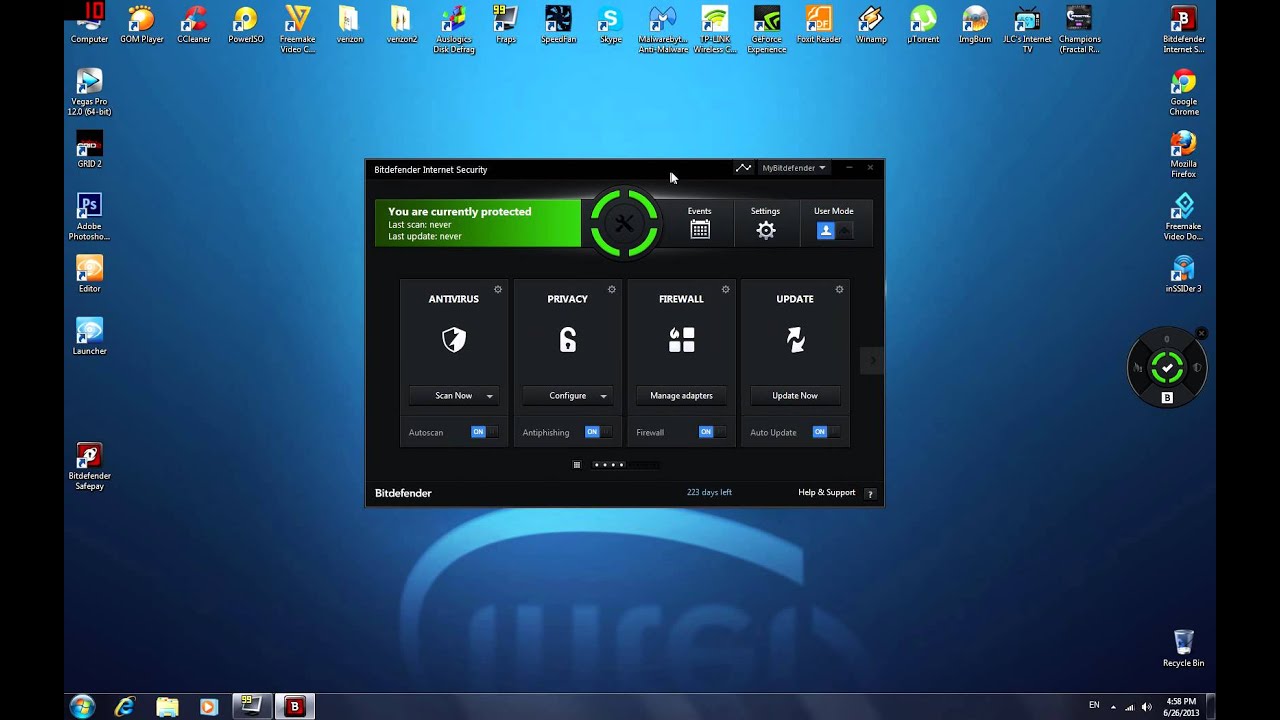The width and height of the screenshot is (1280, 720).
Task: Switch to grid overview of module pages
Action: coord(577,465)
